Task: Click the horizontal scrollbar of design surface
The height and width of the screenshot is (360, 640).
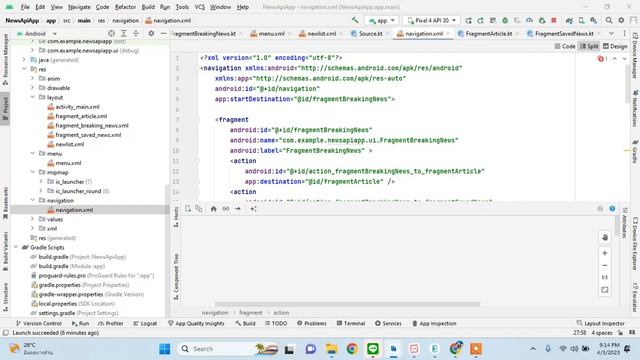Action: [347, 304]
